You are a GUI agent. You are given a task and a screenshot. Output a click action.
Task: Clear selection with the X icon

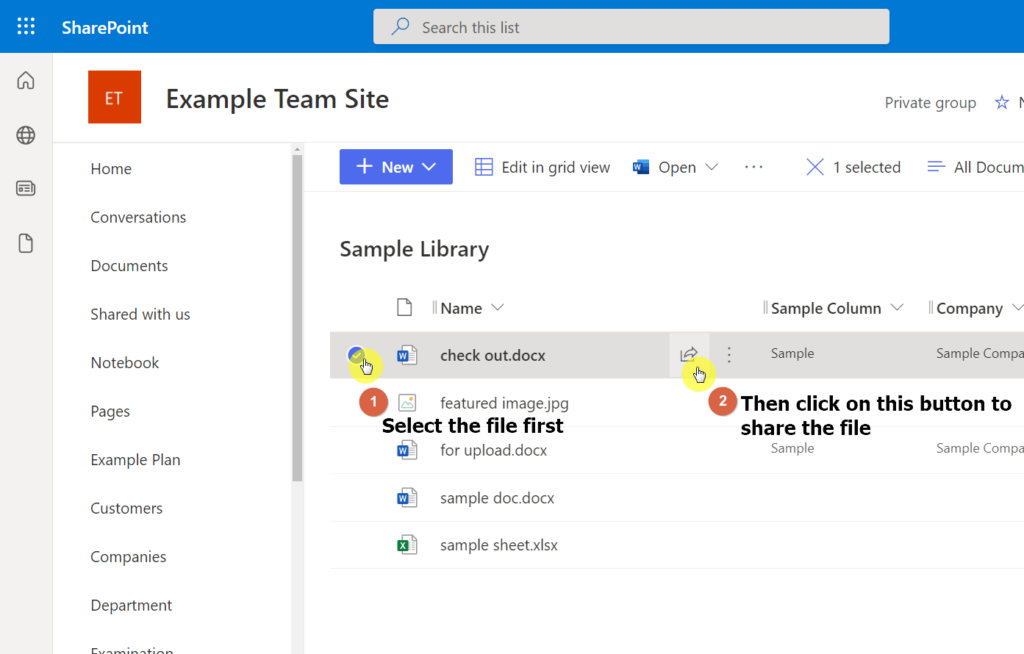(814, 167)
